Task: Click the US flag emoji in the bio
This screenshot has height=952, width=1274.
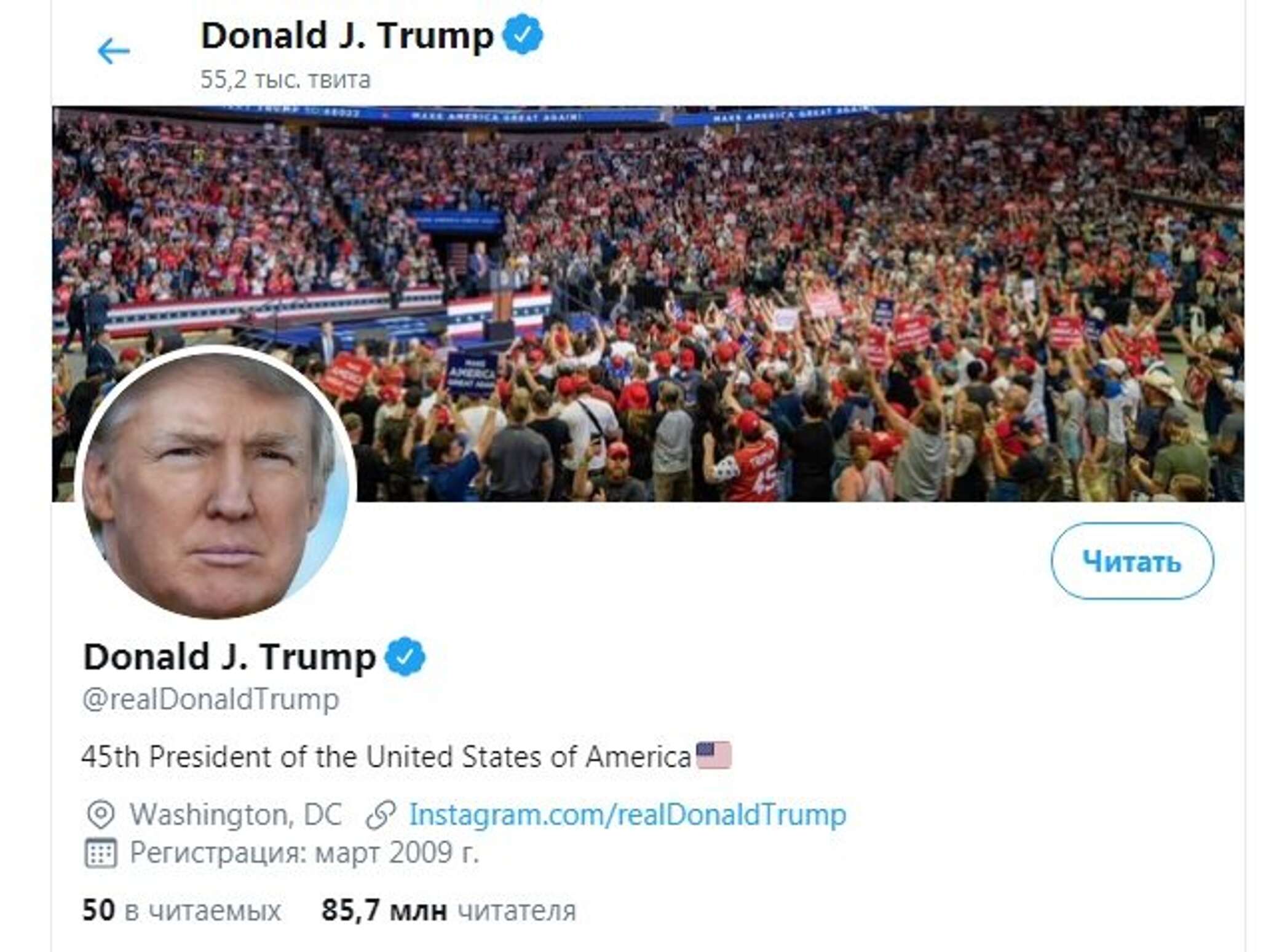Action: (713, 755)
